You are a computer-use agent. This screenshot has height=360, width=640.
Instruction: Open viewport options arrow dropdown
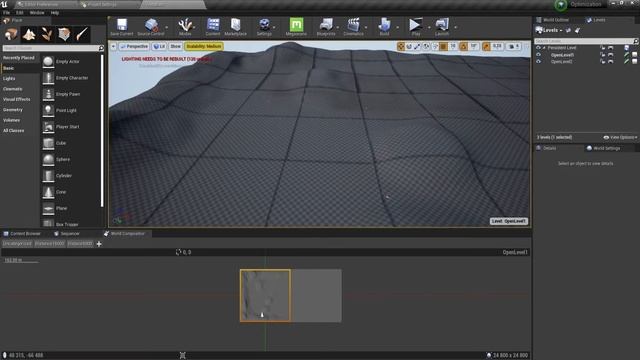pyautogui.click(x=113, y=47)
